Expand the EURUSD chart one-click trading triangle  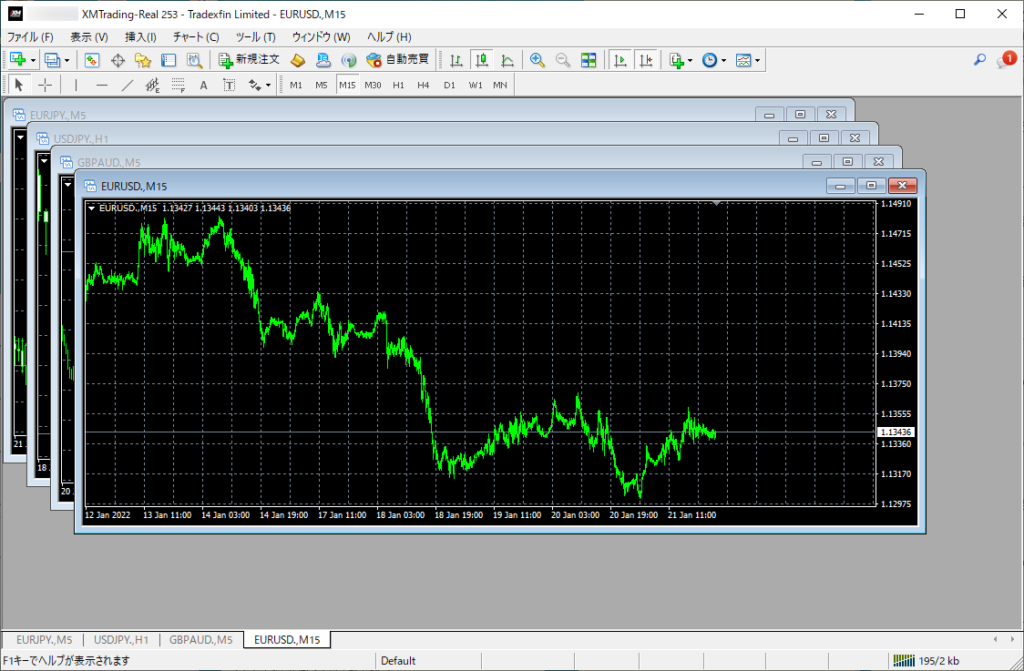click(x=91, y=208)
